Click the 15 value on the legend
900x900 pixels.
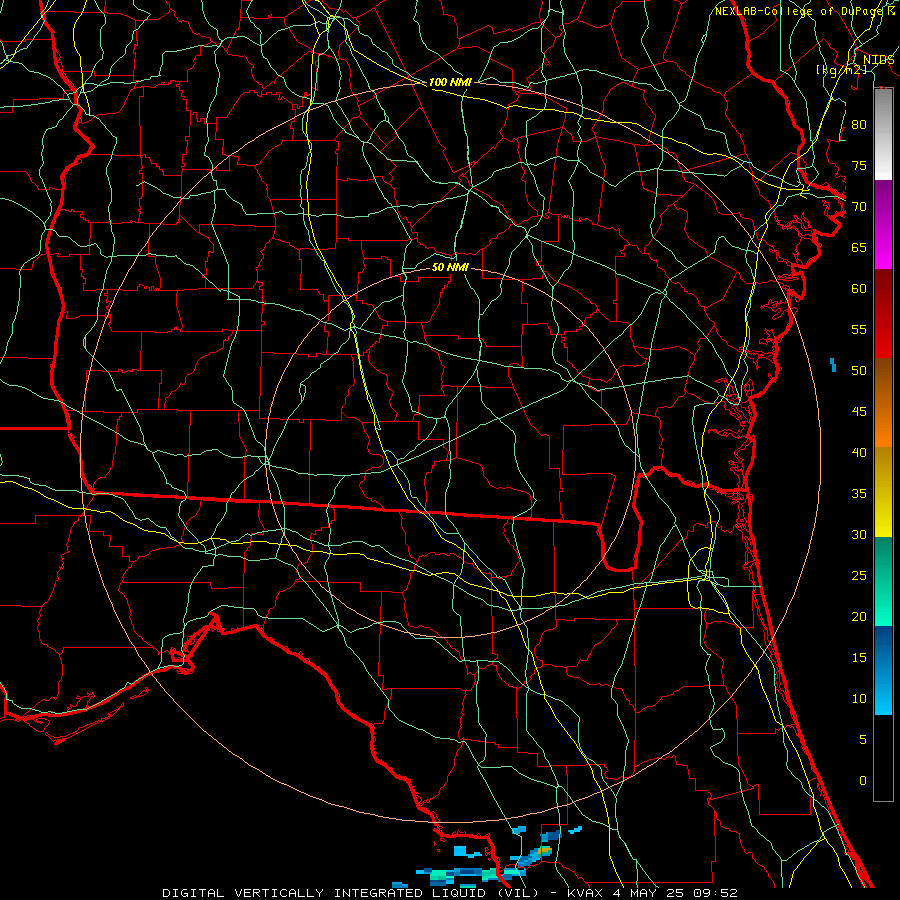click(x=859, y=658)
